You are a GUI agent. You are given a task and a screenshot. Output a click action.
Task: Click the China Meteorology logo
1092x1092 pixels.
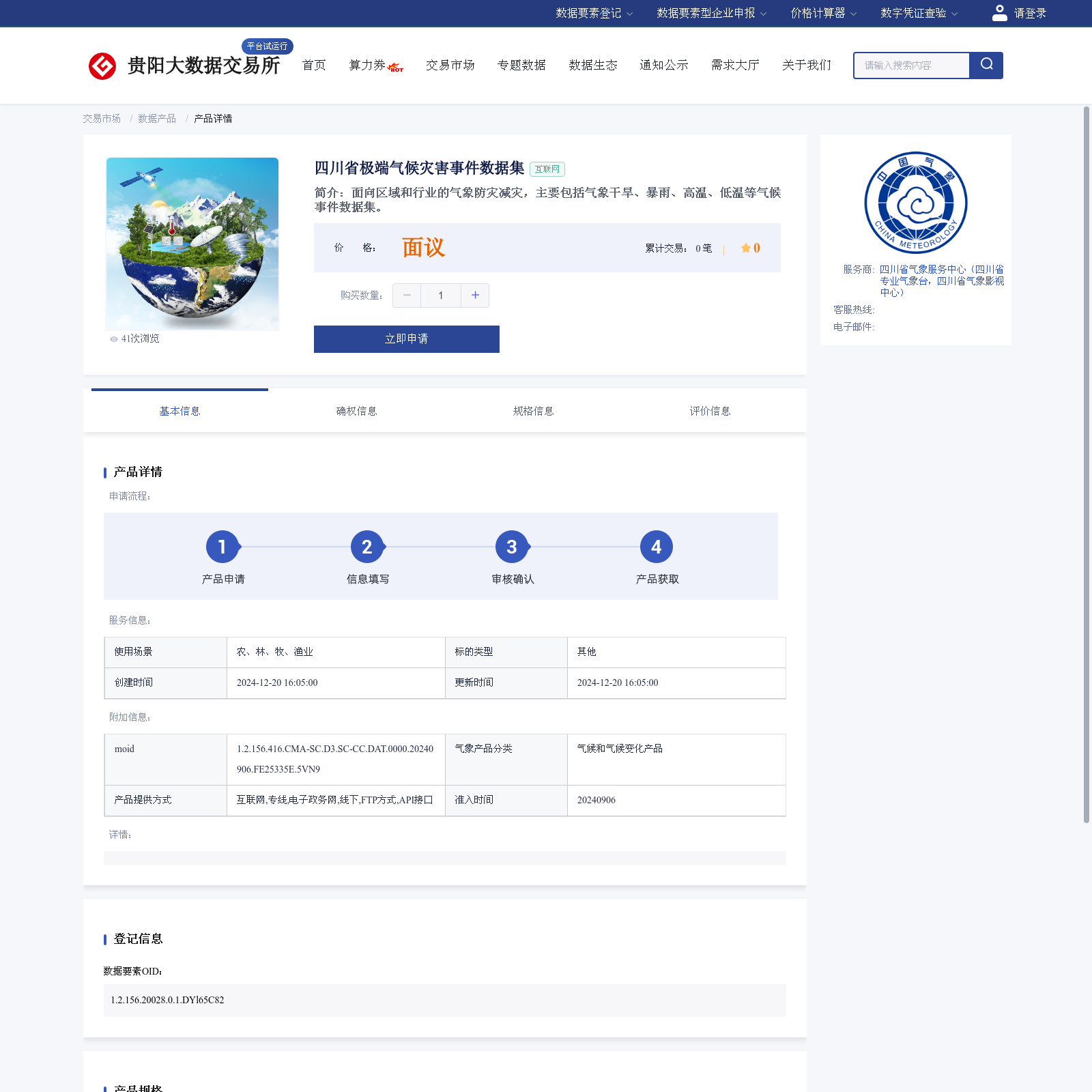(916, 203)
